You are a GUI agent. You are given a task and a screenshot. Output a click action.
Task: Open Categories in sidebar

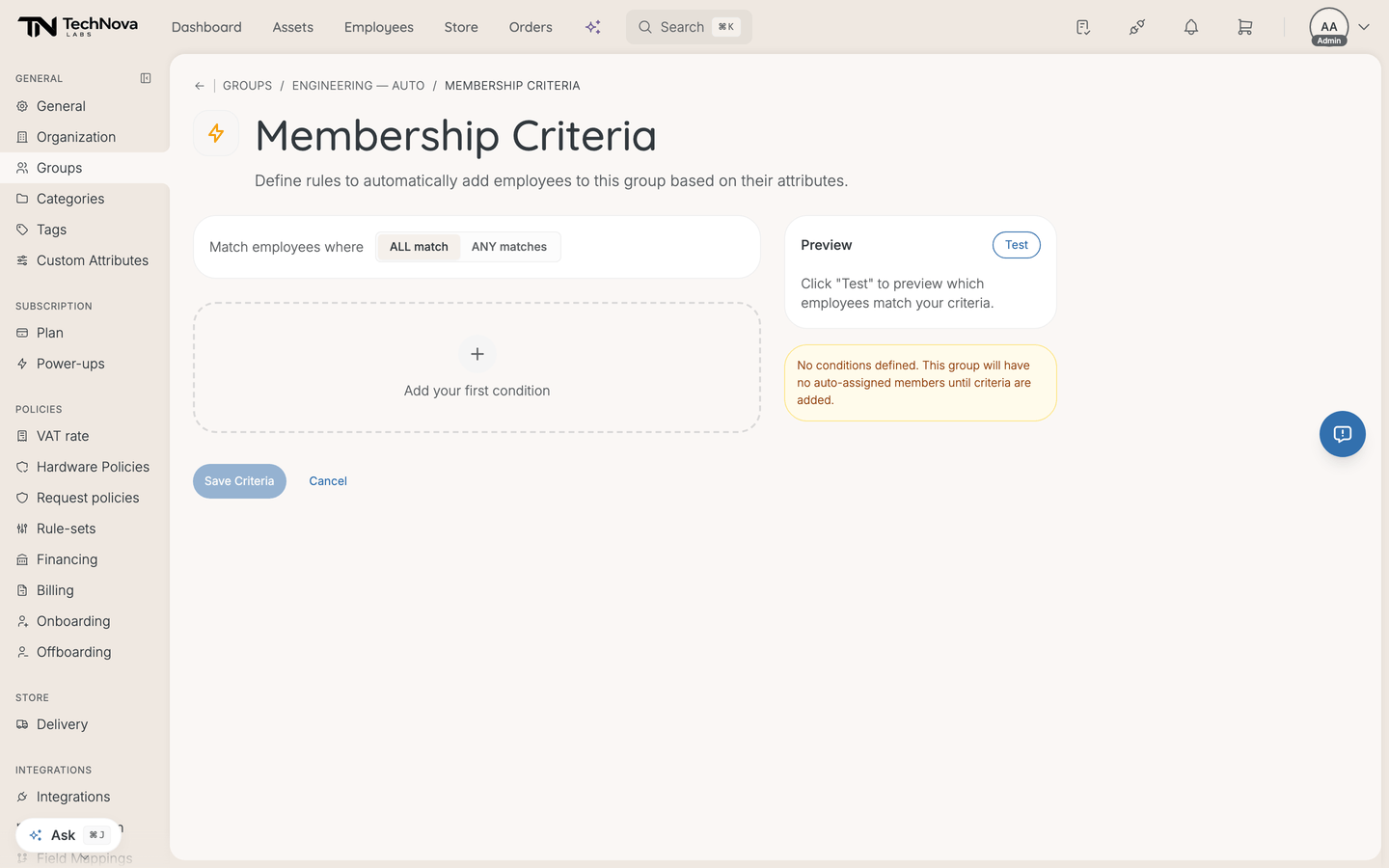point(85,199)
